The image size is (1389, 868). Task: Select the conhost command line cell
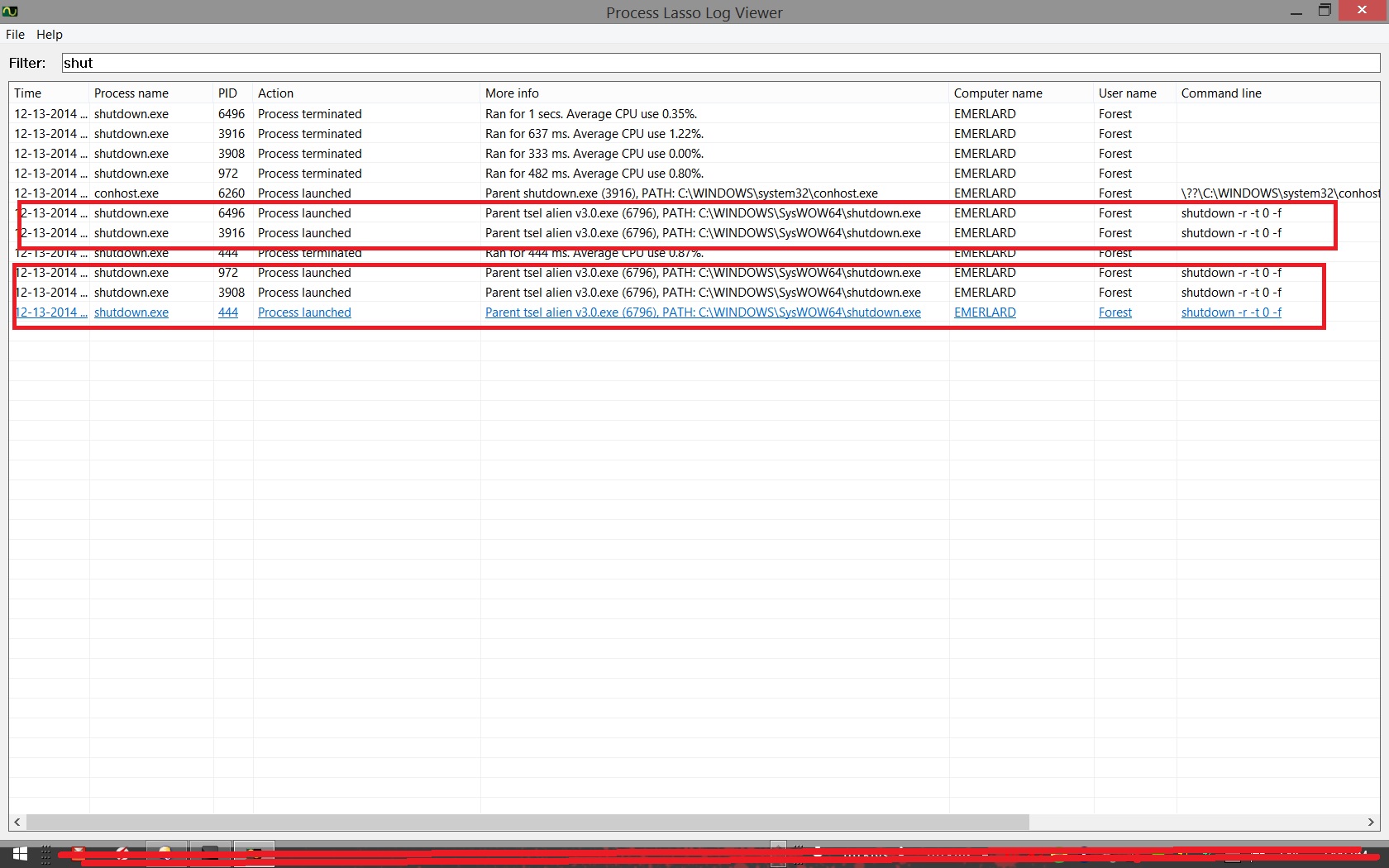(x=1280, y=193)
